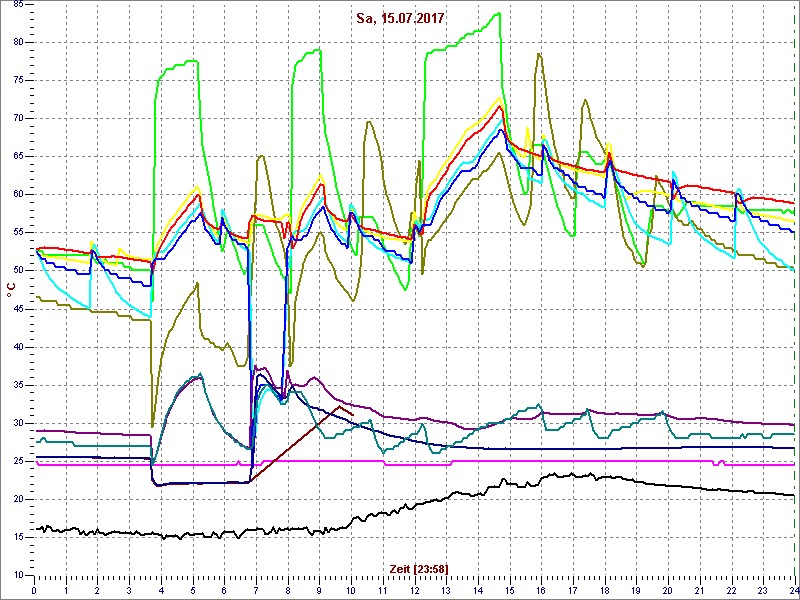Click the green curve's highest peak near 84°C

497,14
